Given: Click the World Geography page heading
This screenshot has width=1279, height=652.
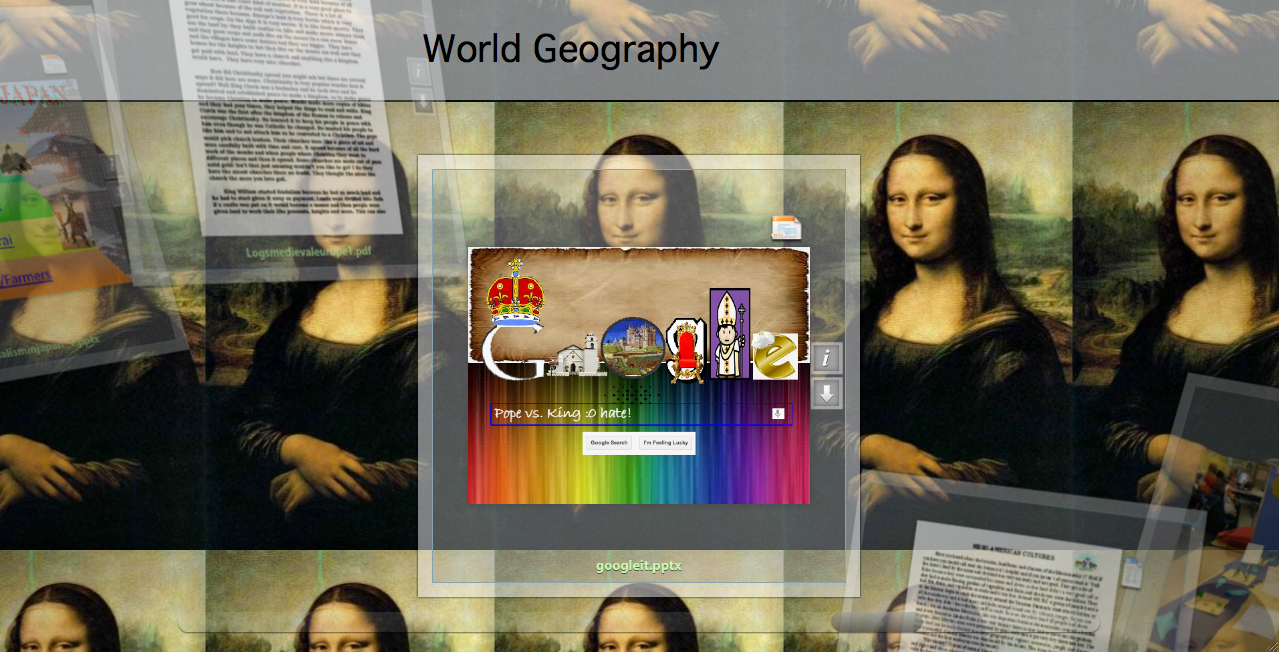Looking at the screenshot, I should coord(571,48).
